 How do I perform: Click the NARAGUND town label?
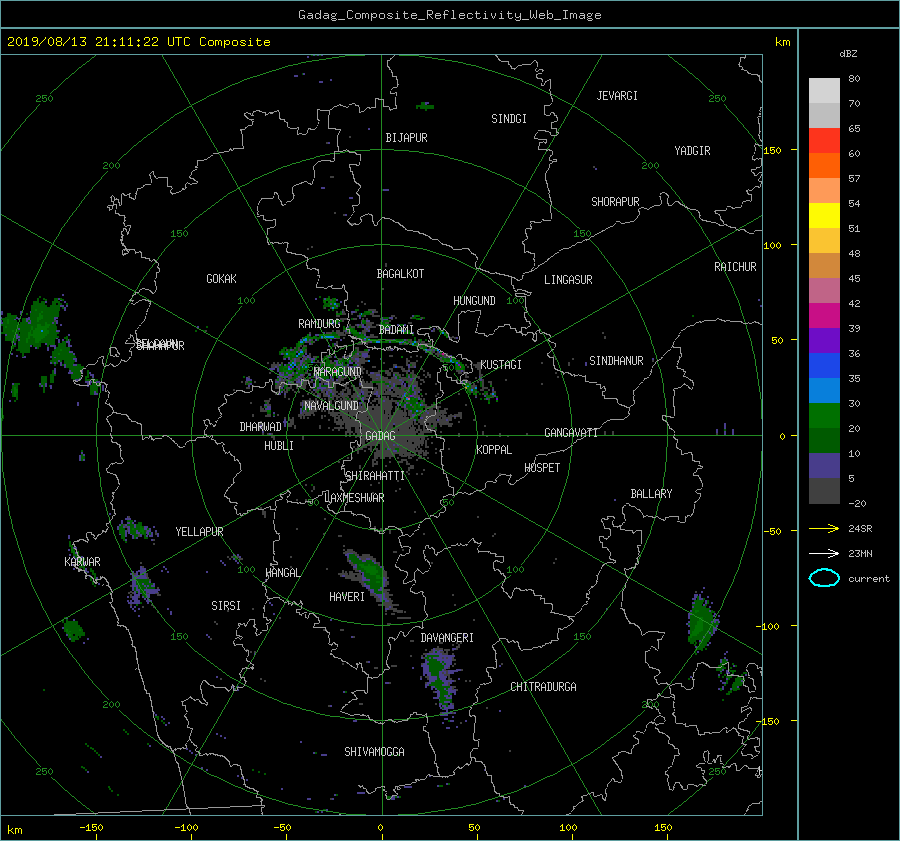[x=338, y=372]
